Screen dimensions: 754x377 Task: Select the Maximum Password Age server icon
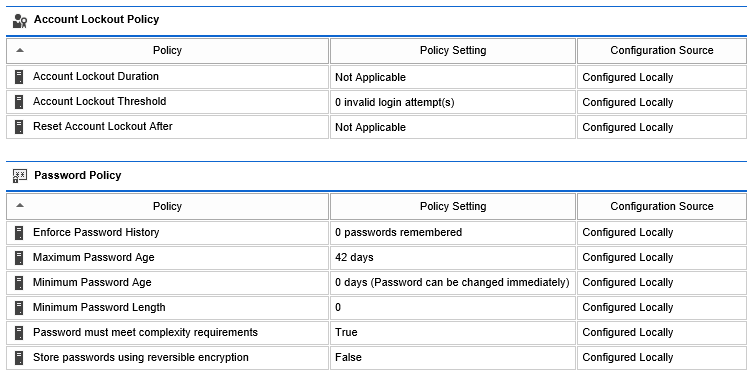[x=19, y=258]
